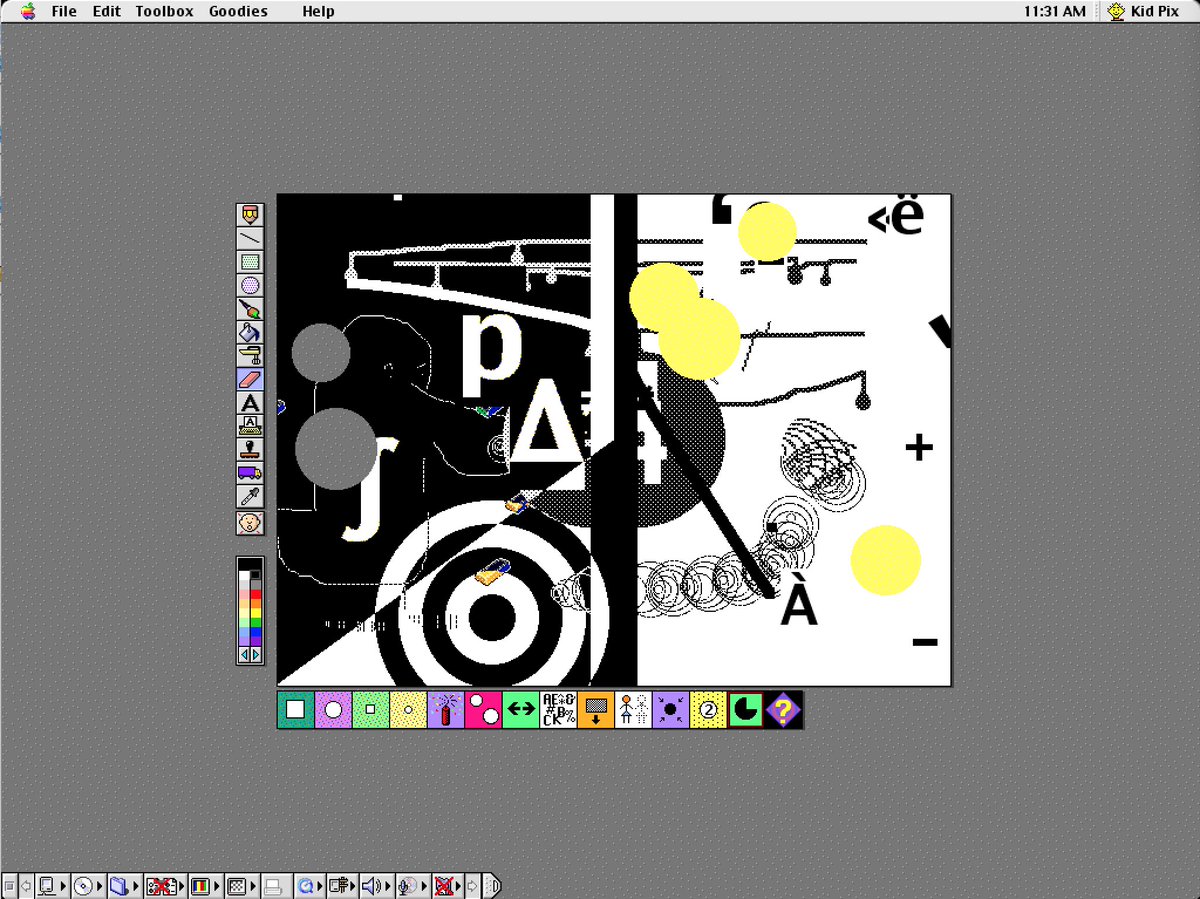The width and height of the screenshot is (1200, 899).
Task: Open the Apple menu
Action: (x=27, y=11)
